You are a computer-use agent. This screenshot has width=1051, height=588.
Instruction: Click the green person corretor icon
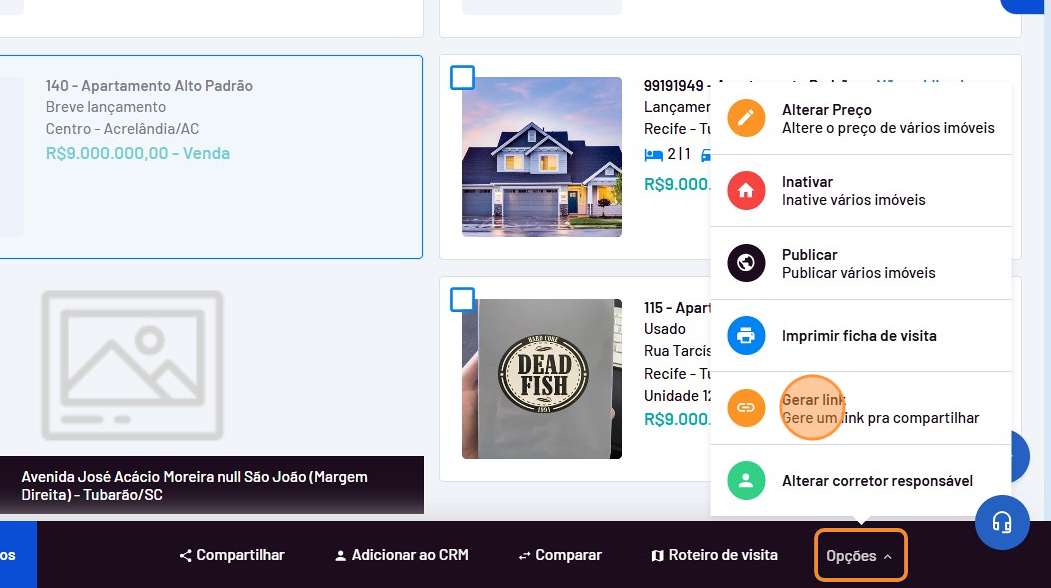(x=746, y=481)
